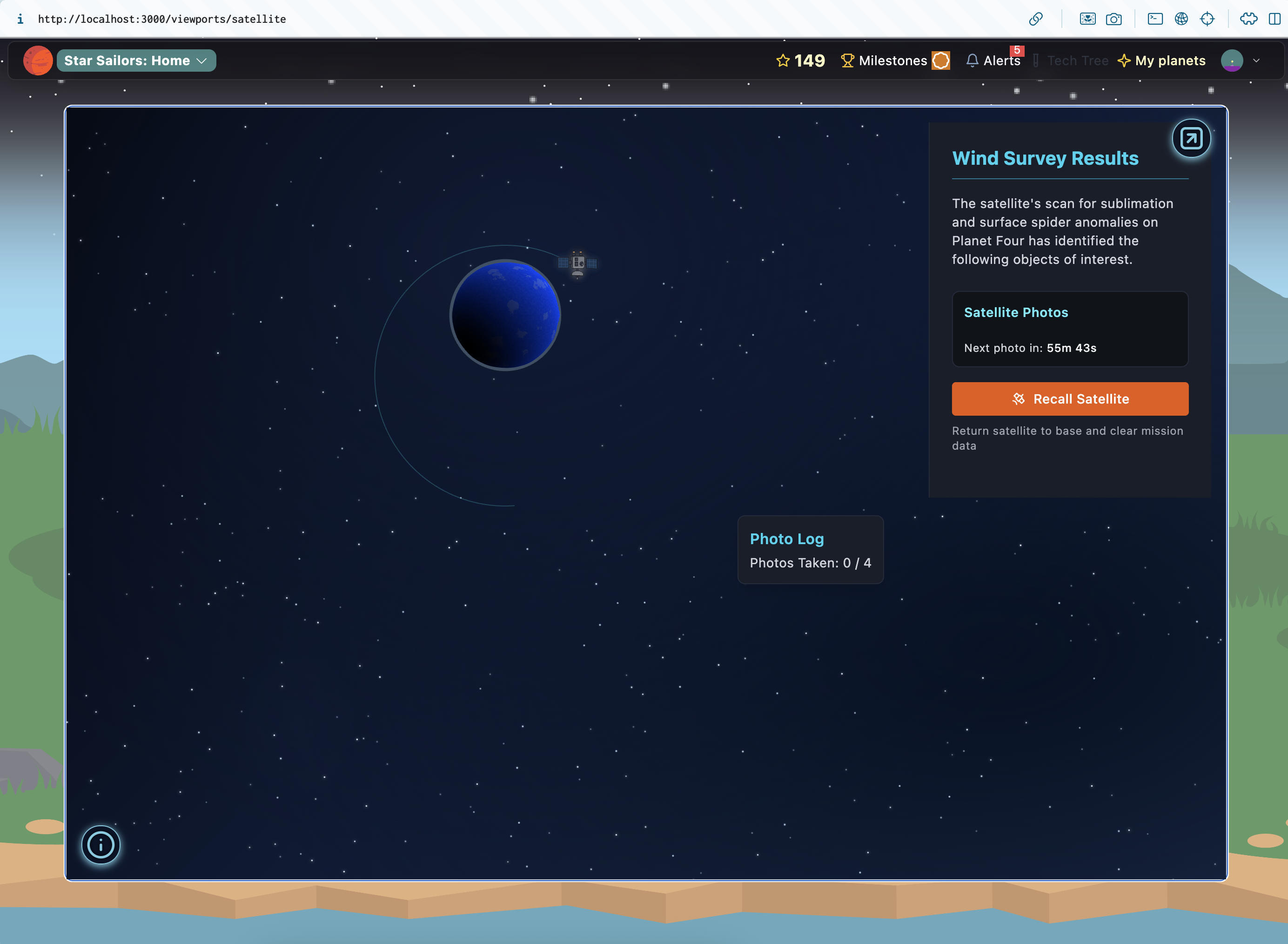Open Alerts with 5 notifications
1288x944 pixels.
994,61
